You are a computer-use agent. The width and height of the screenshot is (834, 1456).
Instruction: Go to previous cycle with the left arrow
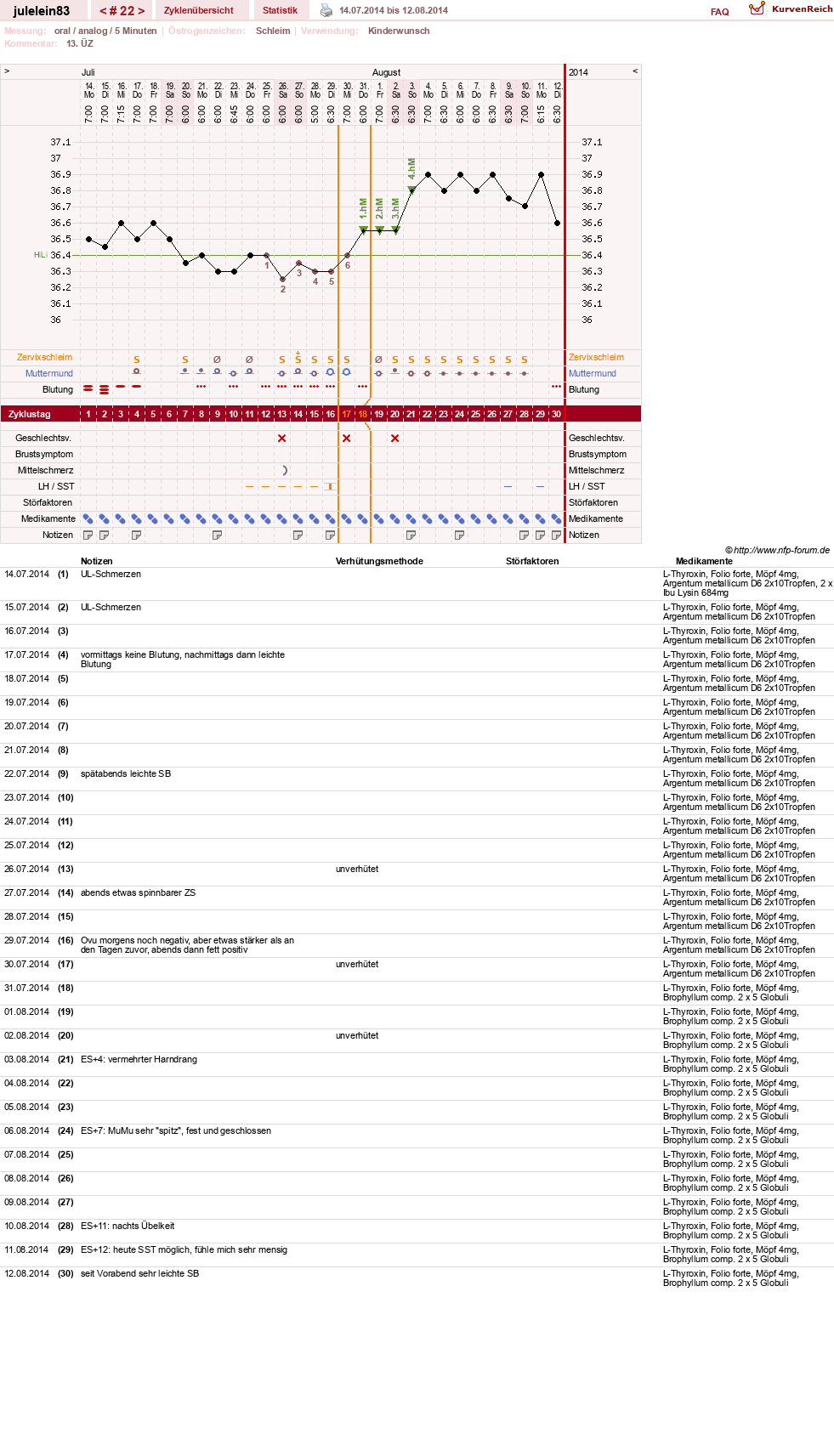[x=103, y=11]
